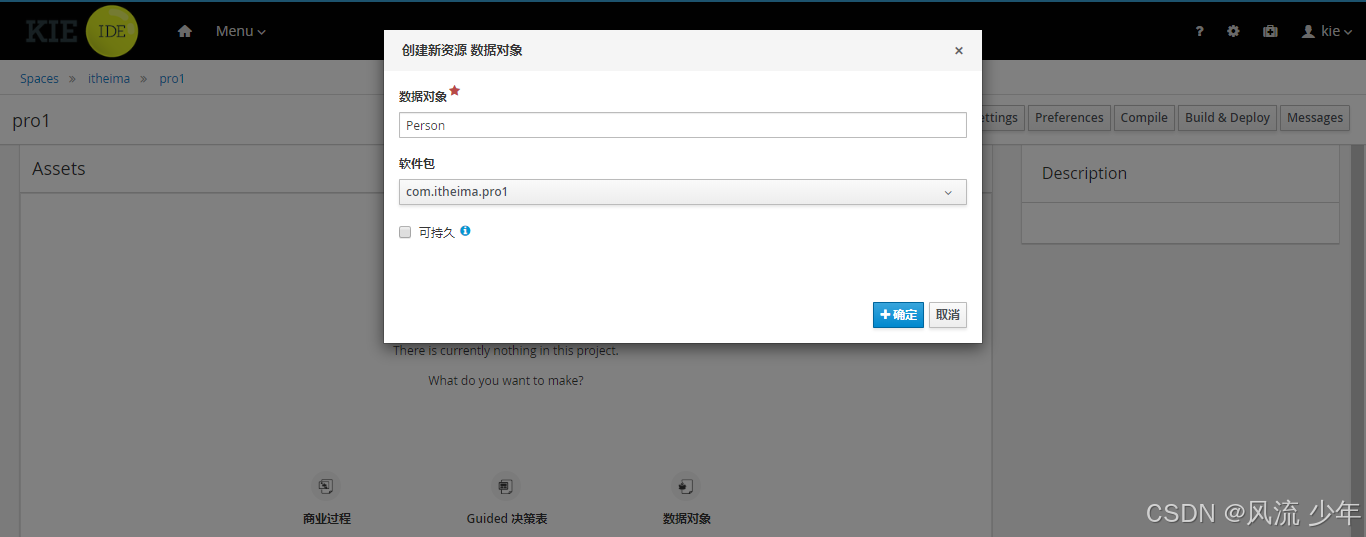Viewport: 1366px width, 537px height.
Task: Confirm with the 确定 button
Action: [898, 315]
